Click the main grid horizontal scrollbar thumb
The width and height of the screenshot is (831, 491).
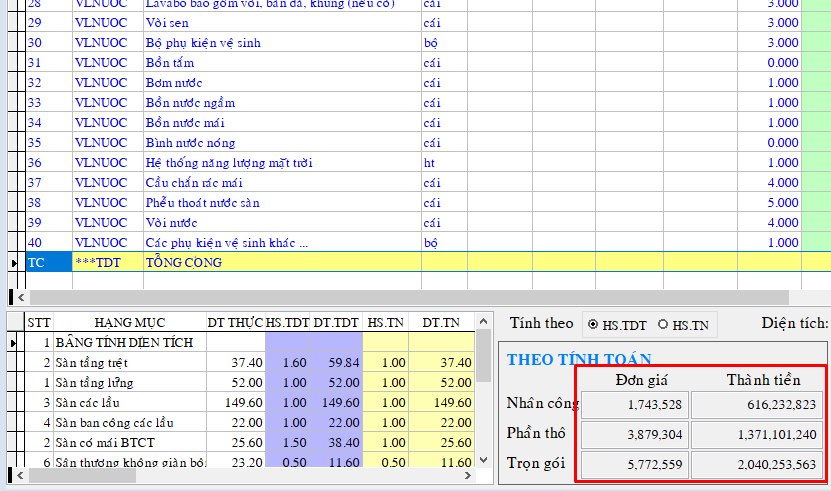(x=400, y=297)
